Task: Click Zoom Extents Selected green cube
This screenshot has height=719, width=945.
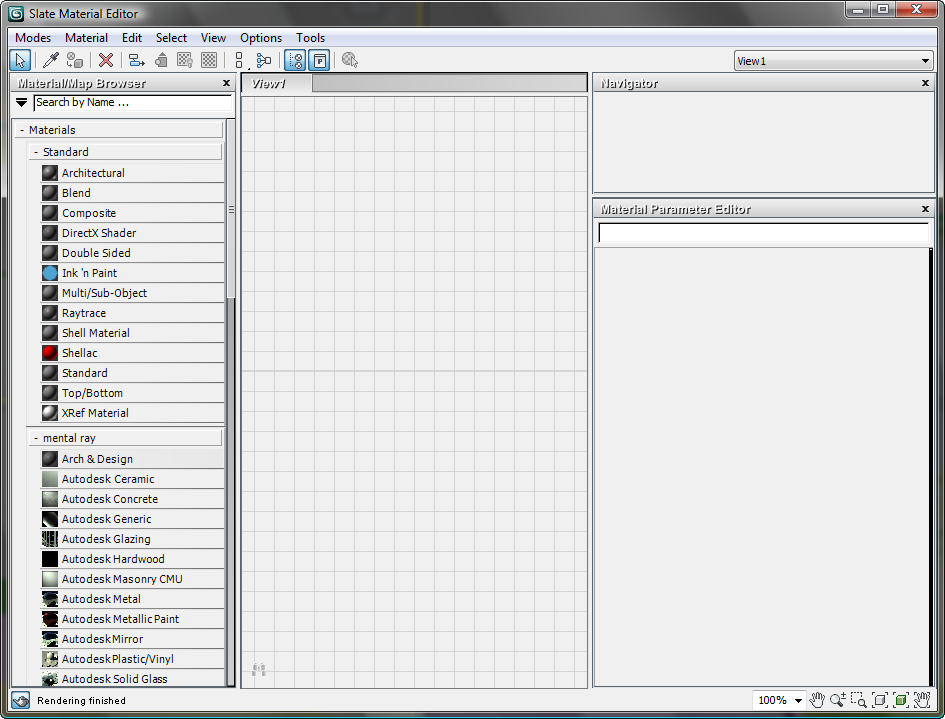Action: pyautogui.click(x=900, y=700)
